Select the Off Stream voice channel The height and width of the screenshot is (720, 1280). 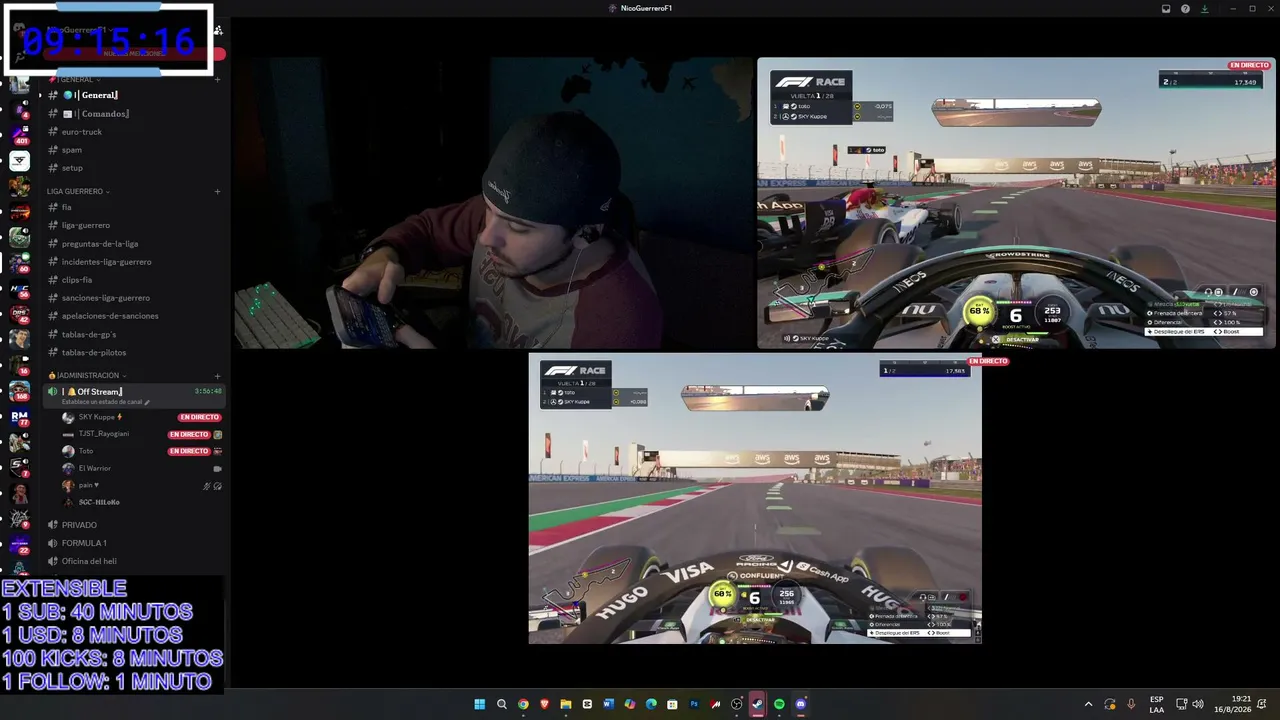[135, 392]
